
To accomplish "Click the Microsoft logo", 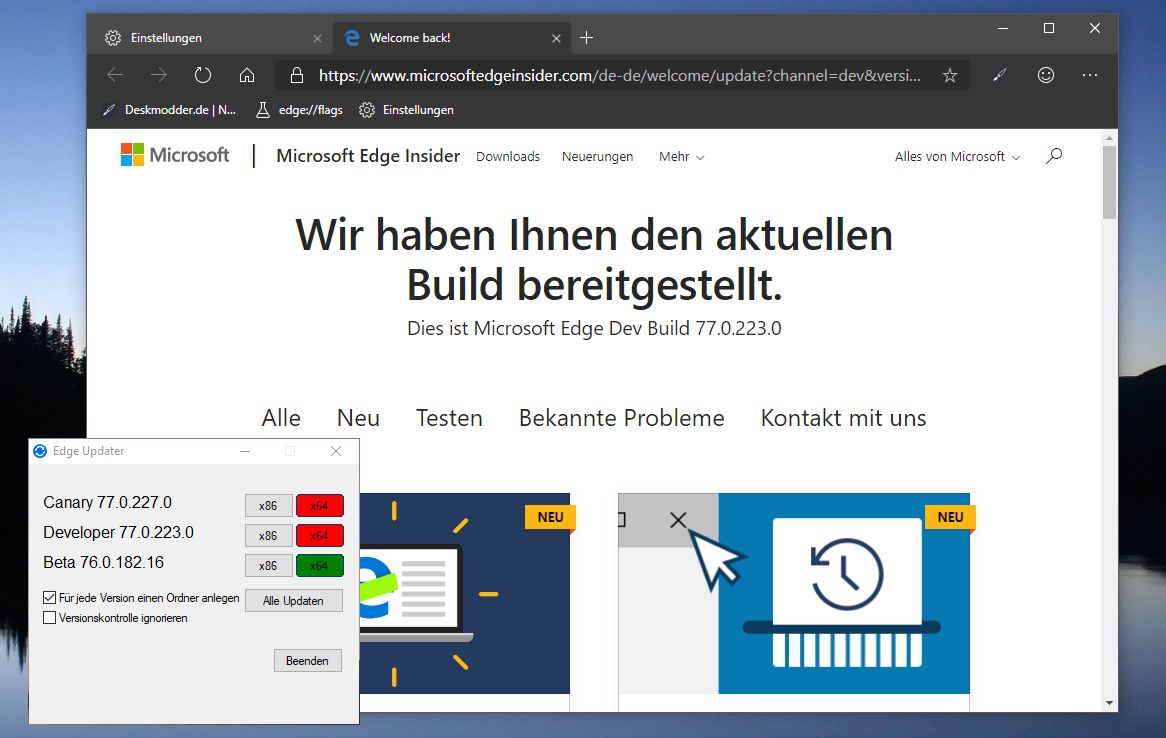I will coord(175,155).
